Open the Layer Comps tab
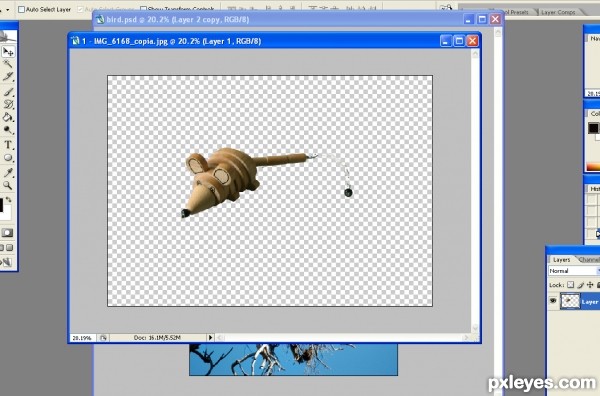The image size is (600, 396). point(558,12)
